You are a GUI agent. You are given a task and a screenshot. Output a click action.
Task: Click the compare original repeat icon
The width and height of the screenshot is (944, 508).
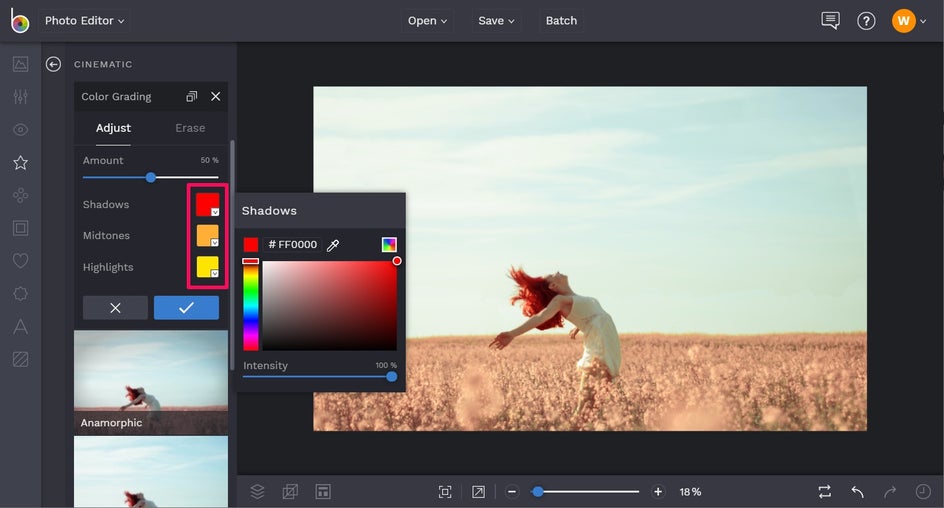pyautogui.click(x=825, y=492)
